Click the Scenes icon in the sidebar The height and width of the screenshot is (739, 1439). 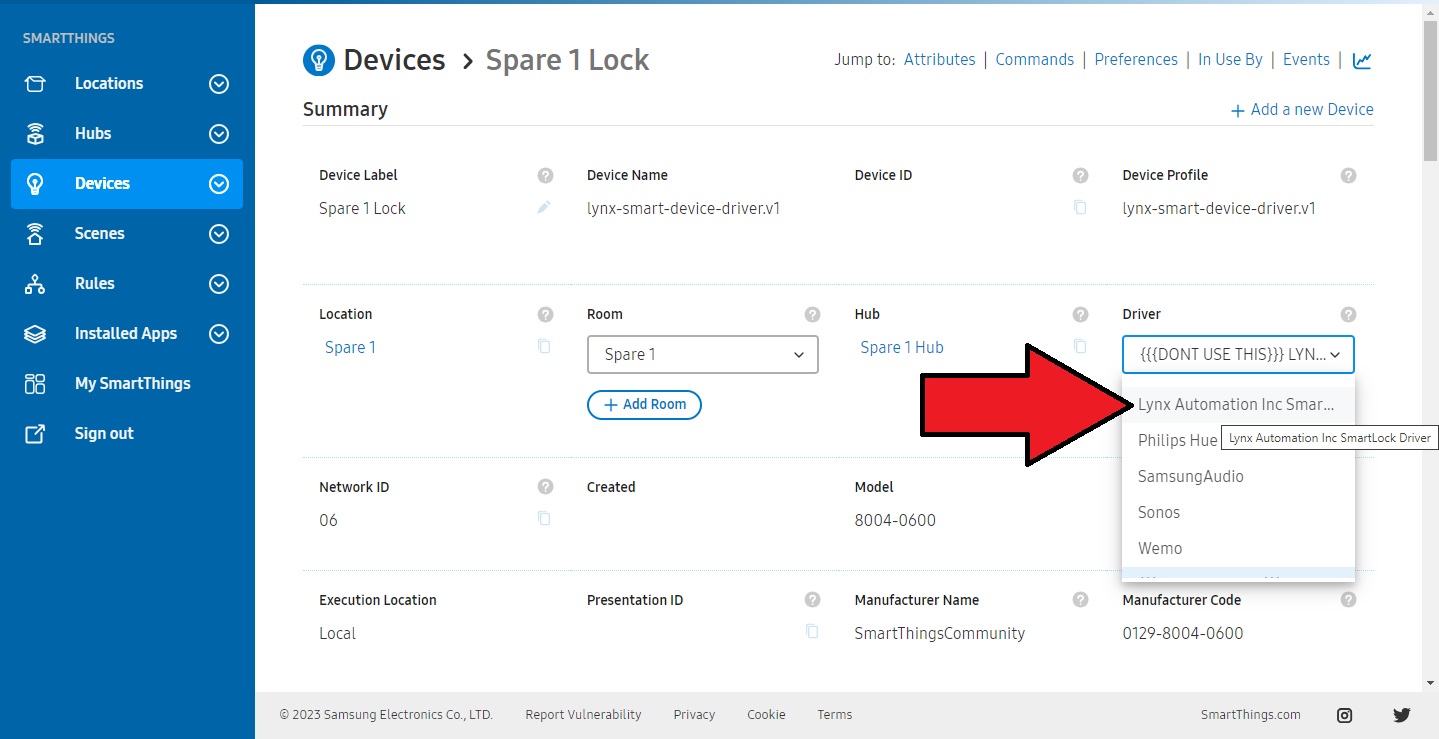(x=35, y=234)
